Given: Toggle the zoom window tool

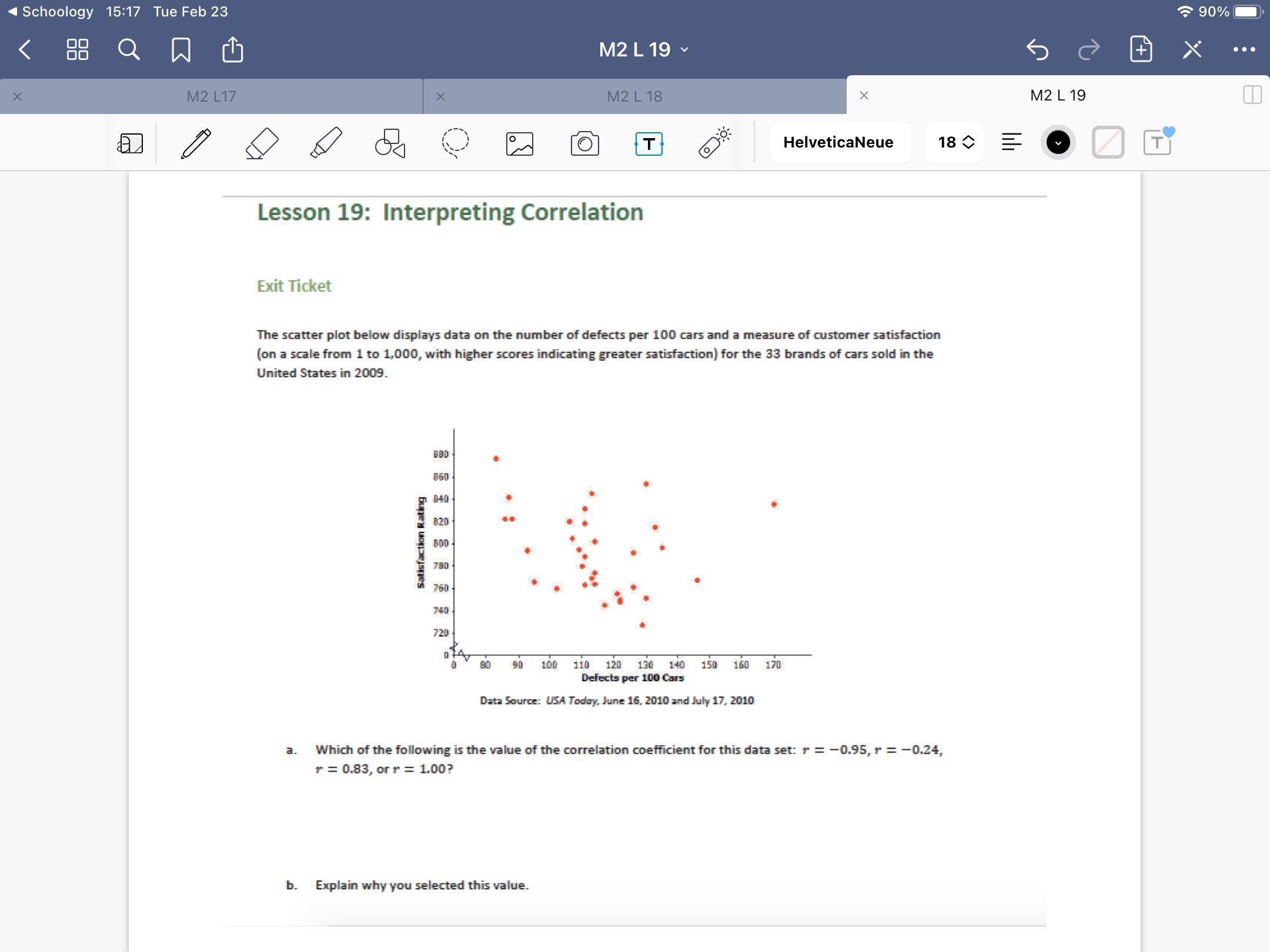Looking at the screenshot, I should point(130,143).
